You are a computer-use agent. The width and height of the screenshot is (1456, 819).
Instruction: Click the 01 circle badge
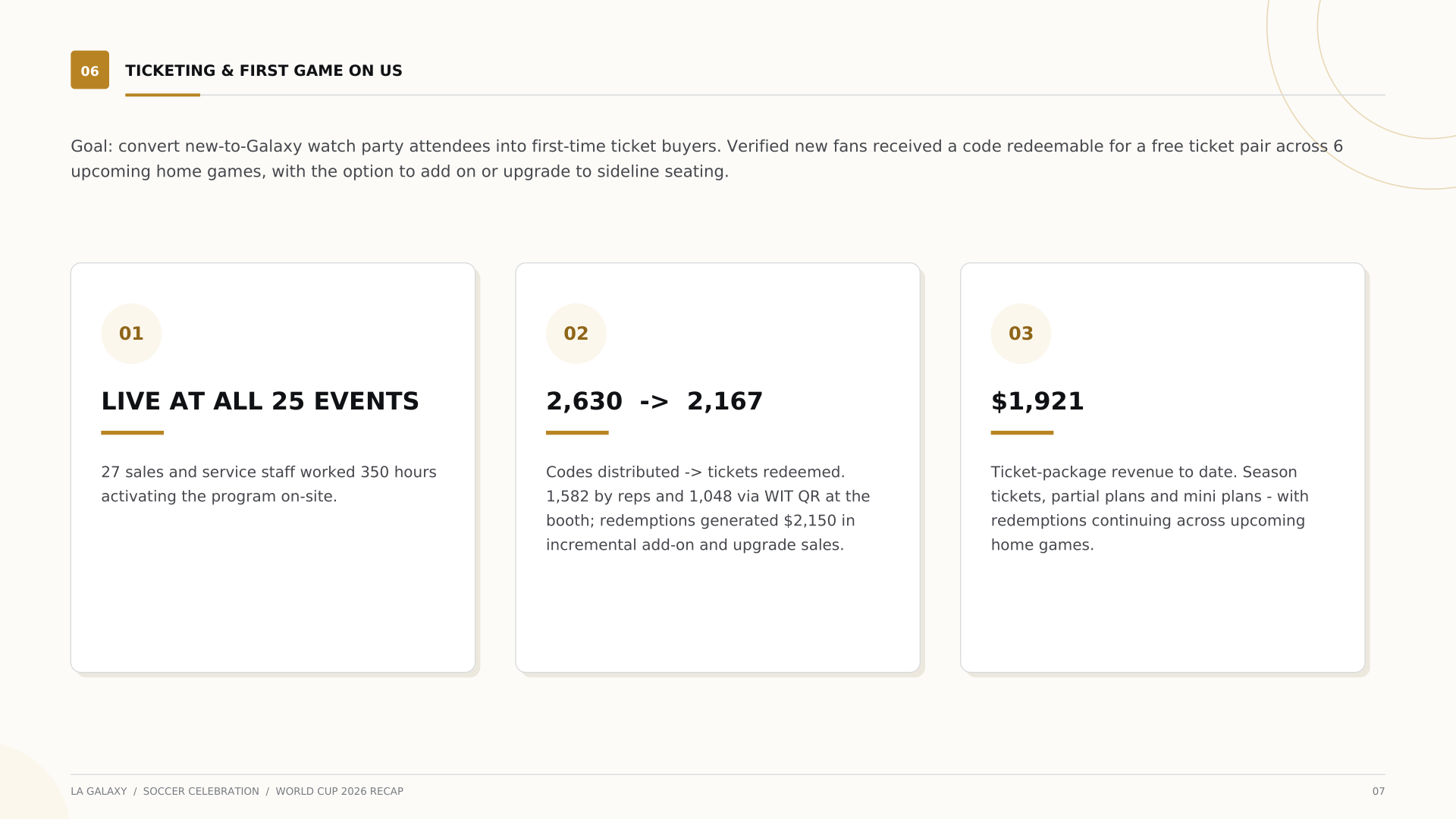131,334
